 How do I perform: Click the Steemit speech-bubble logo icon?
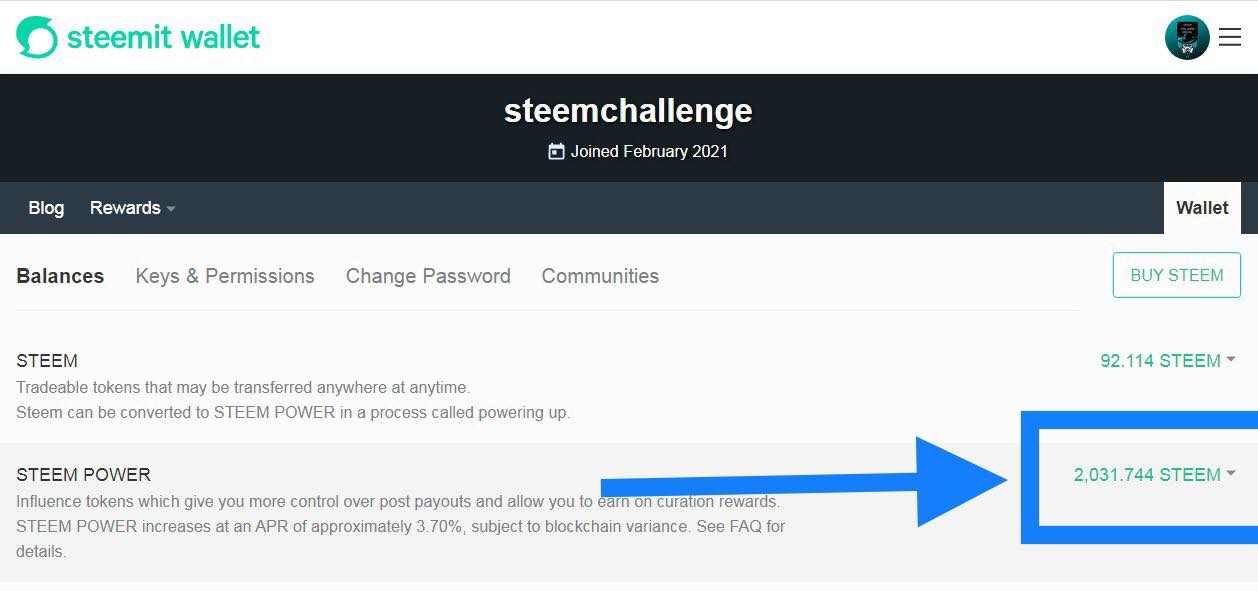(x=37, y=38)
